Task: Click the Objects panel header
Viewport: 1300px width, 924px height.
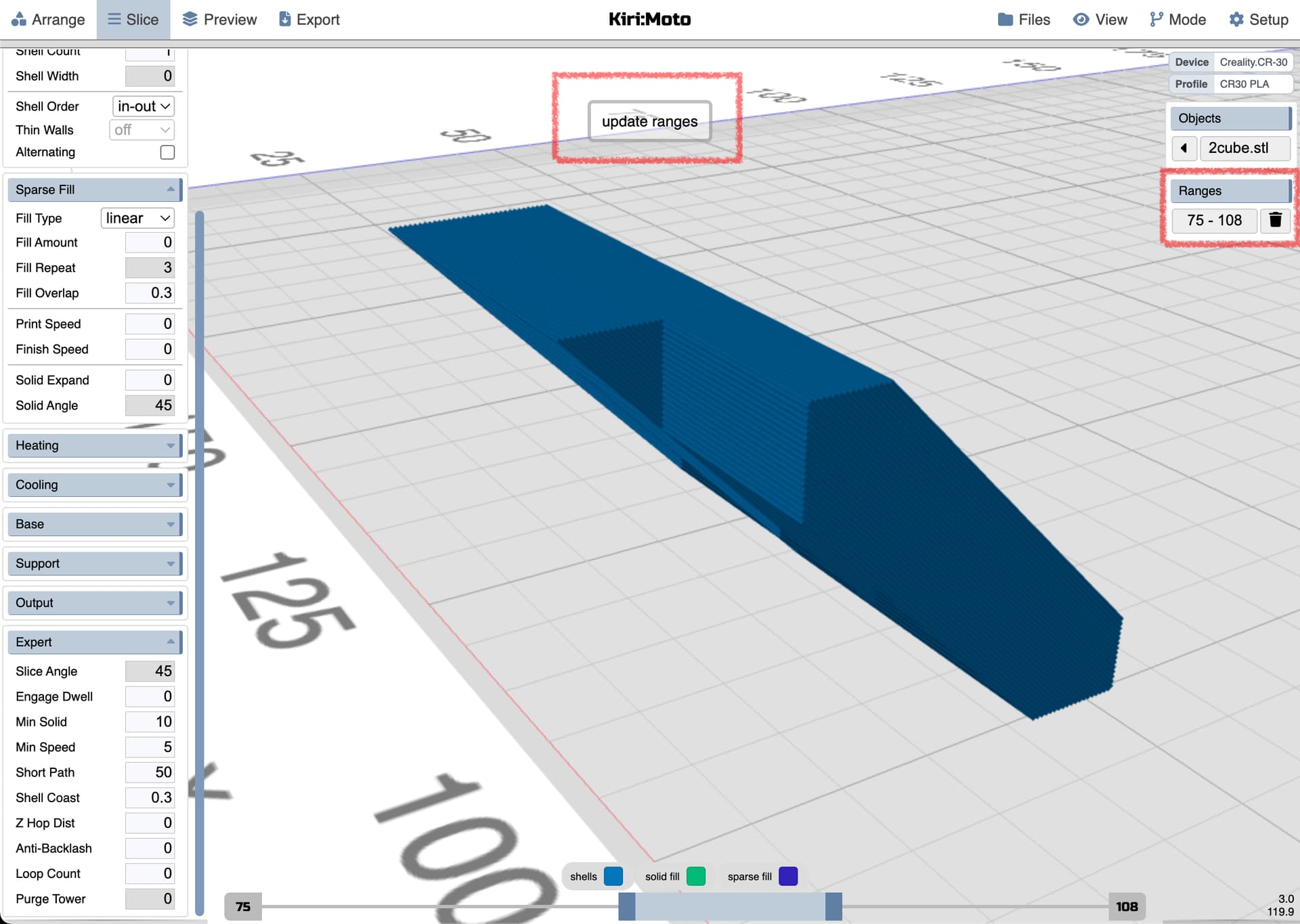Action: [1230, 118]
